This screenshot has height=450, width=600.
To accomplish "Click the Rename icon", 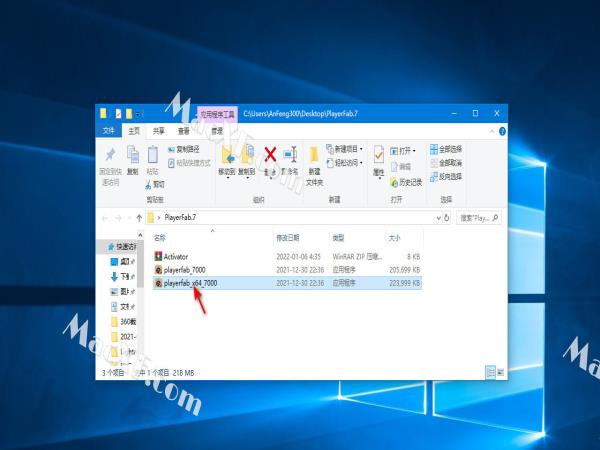I will pyautogui.click(x=290, y=155).
